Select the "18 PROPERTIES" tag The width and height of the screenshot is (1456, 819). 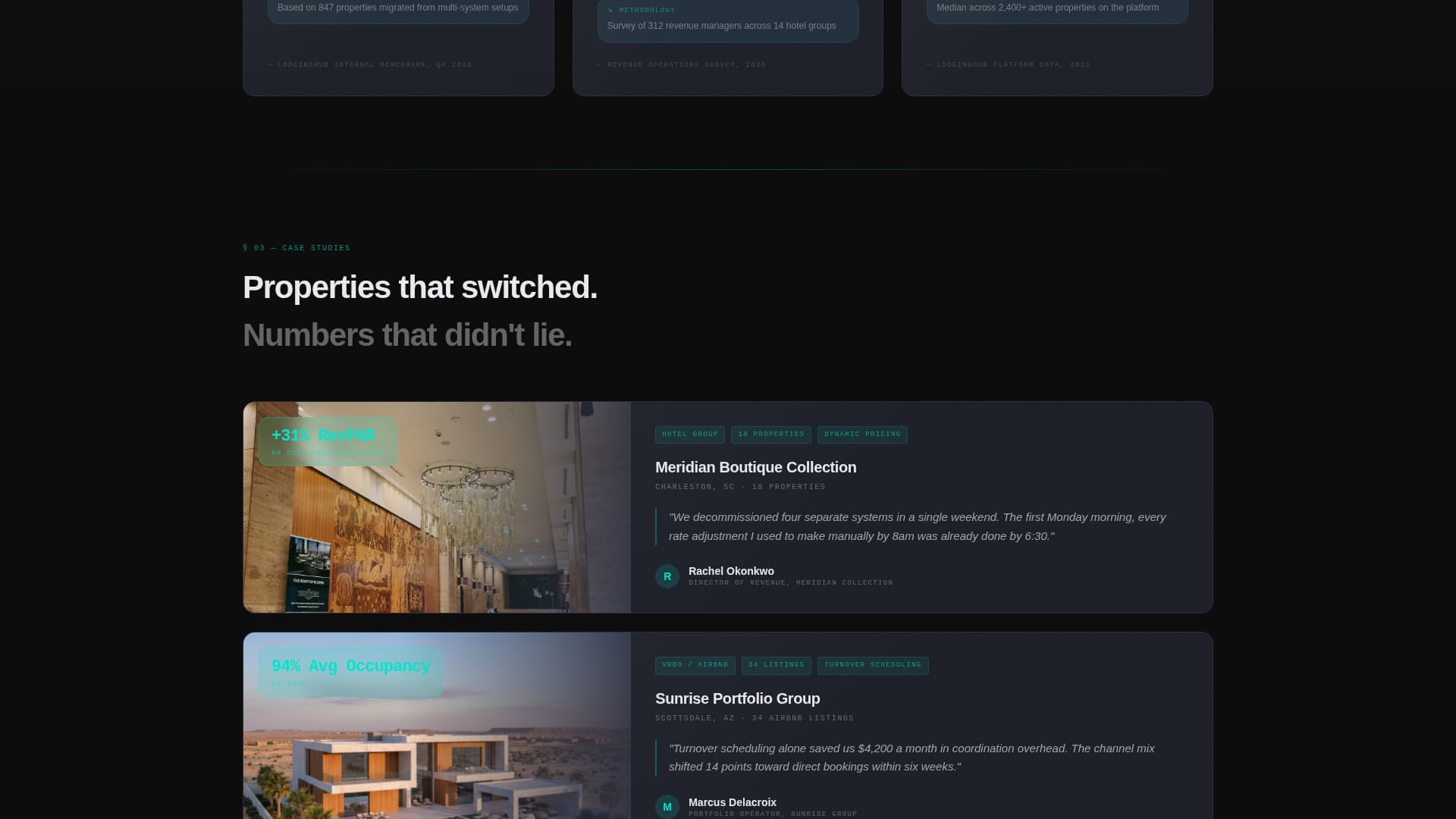[x=771, y=435]
